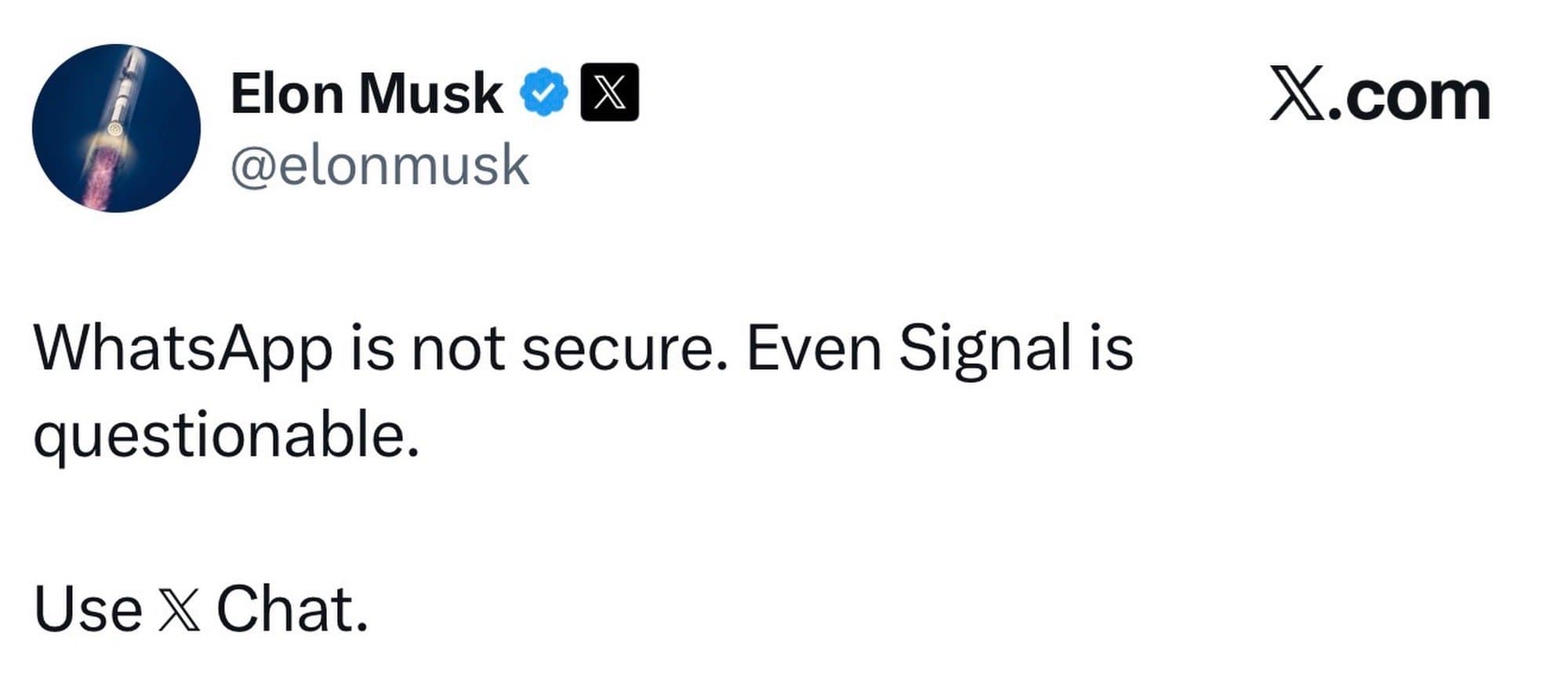Screen dimensions: 1568x695
Task: Click the word "questionable." in the post
Action: pyautogui.click(x=226, y=438)
